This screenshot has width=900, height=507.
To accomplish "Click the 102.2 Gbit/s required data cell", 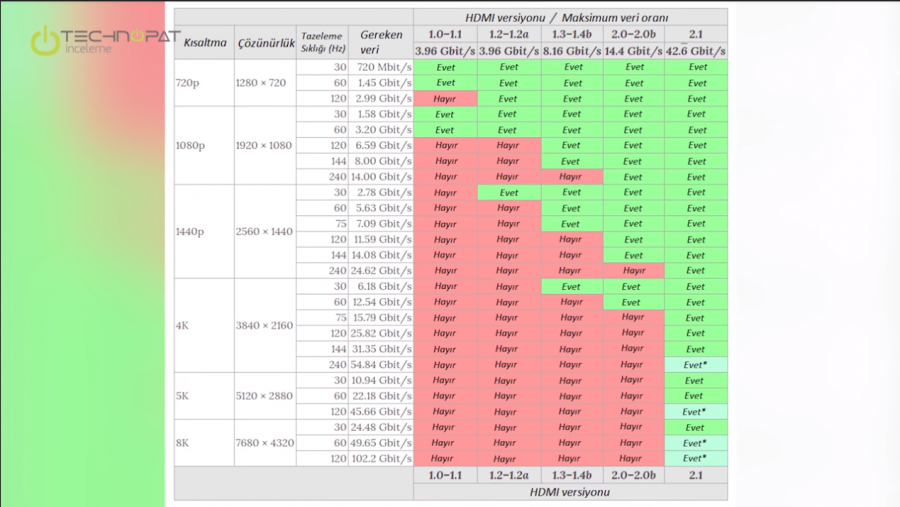I will pos(381,459).
